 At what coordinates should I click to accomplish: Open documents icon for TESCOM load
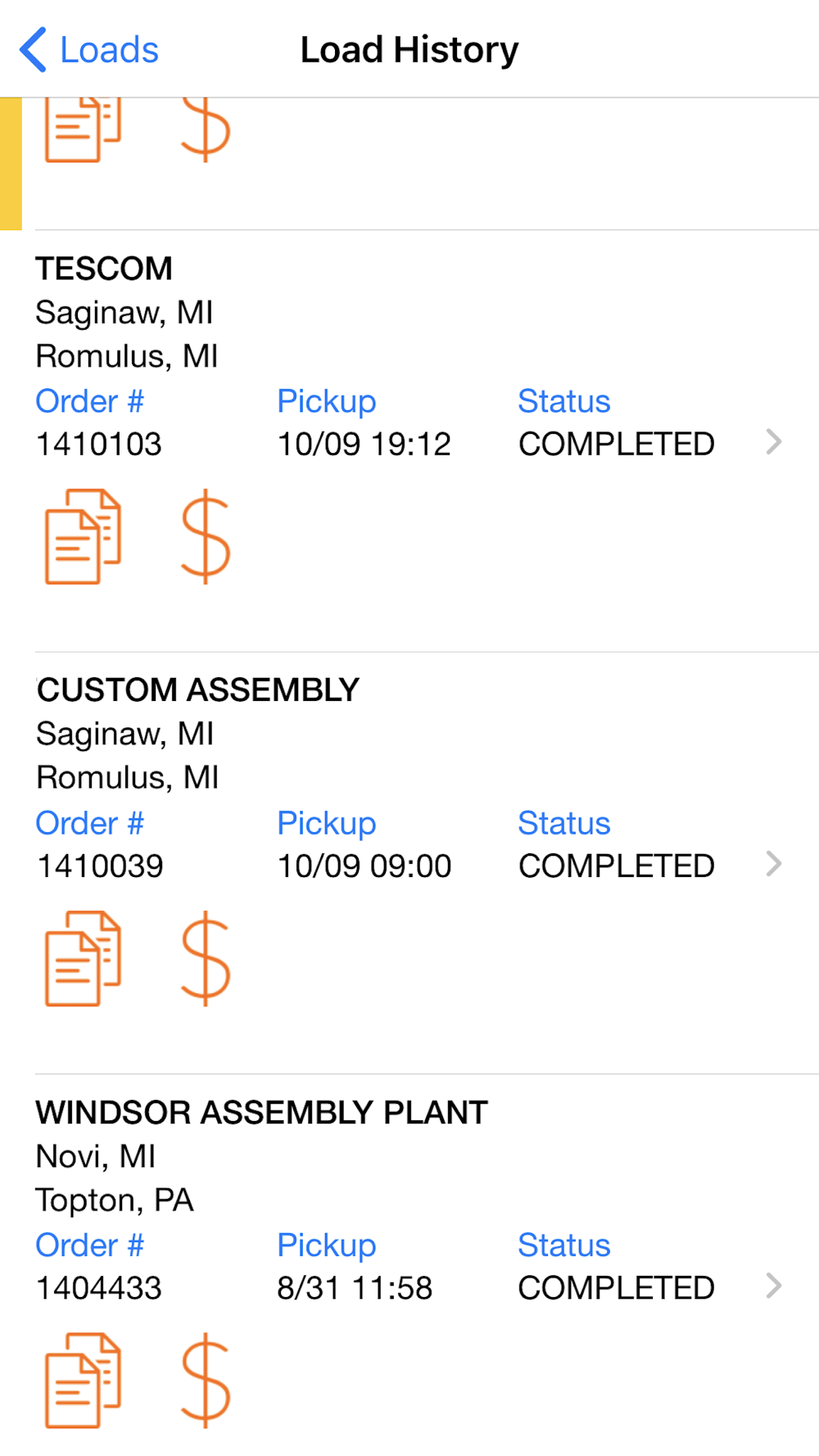[83, 537]
